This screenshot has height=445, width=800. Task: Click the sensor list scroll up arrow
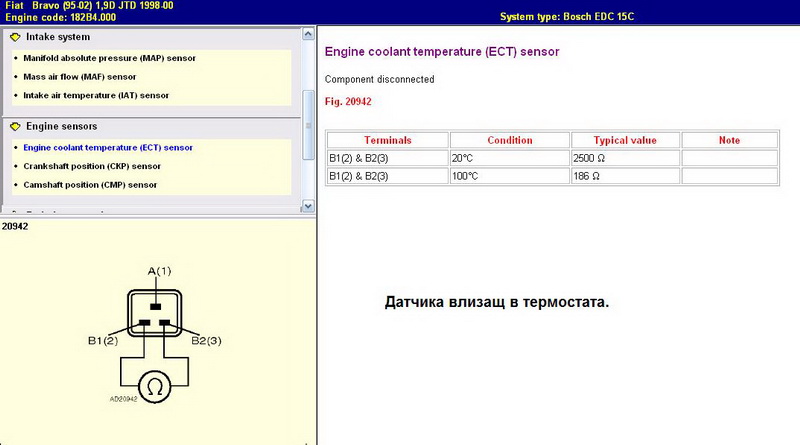point(309,35)
